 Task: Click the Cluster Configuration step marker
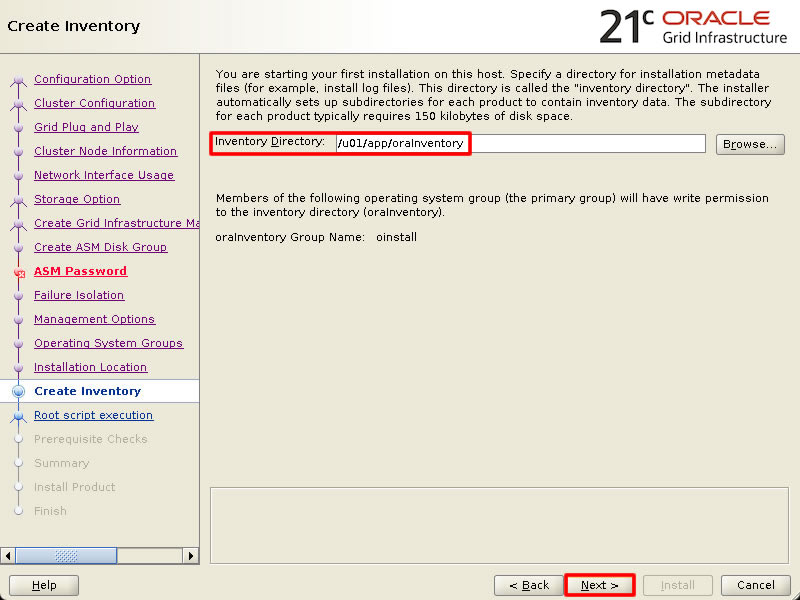tap(18, 104)
